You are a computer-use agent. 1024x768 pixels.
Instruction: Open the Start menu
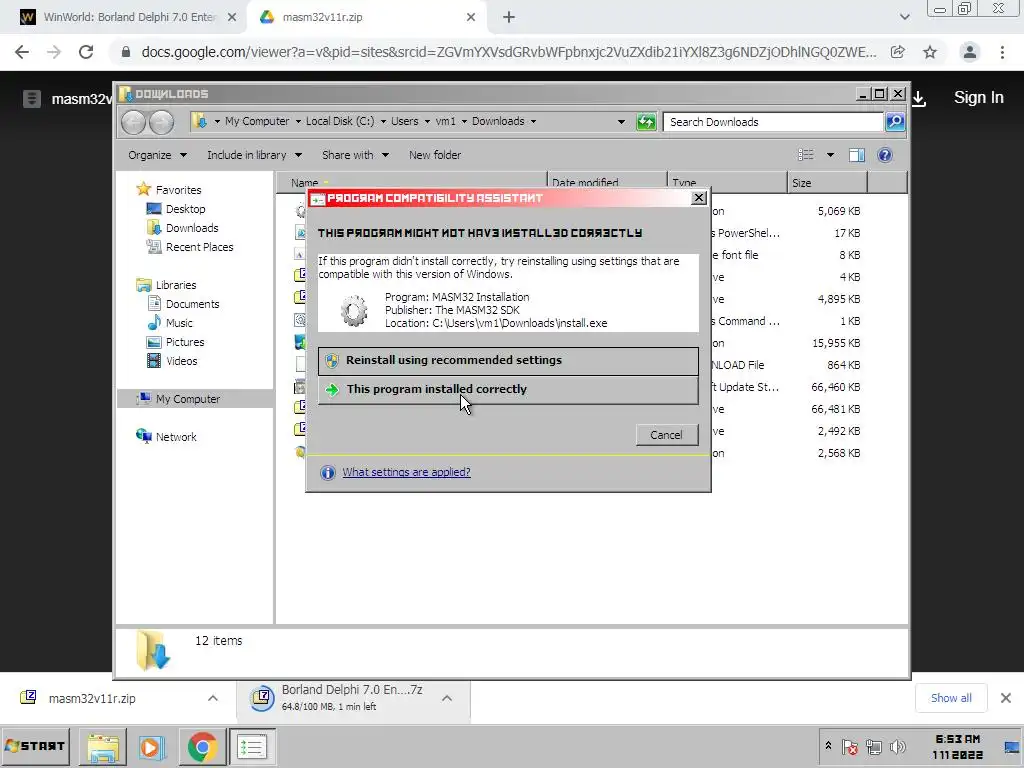click(35, 746)
